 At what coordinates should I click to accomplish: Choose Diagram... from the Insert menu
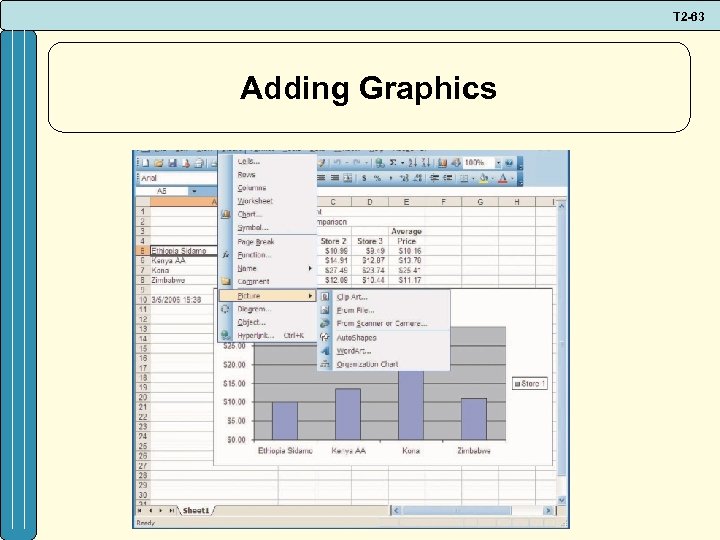tap(267, 309)
